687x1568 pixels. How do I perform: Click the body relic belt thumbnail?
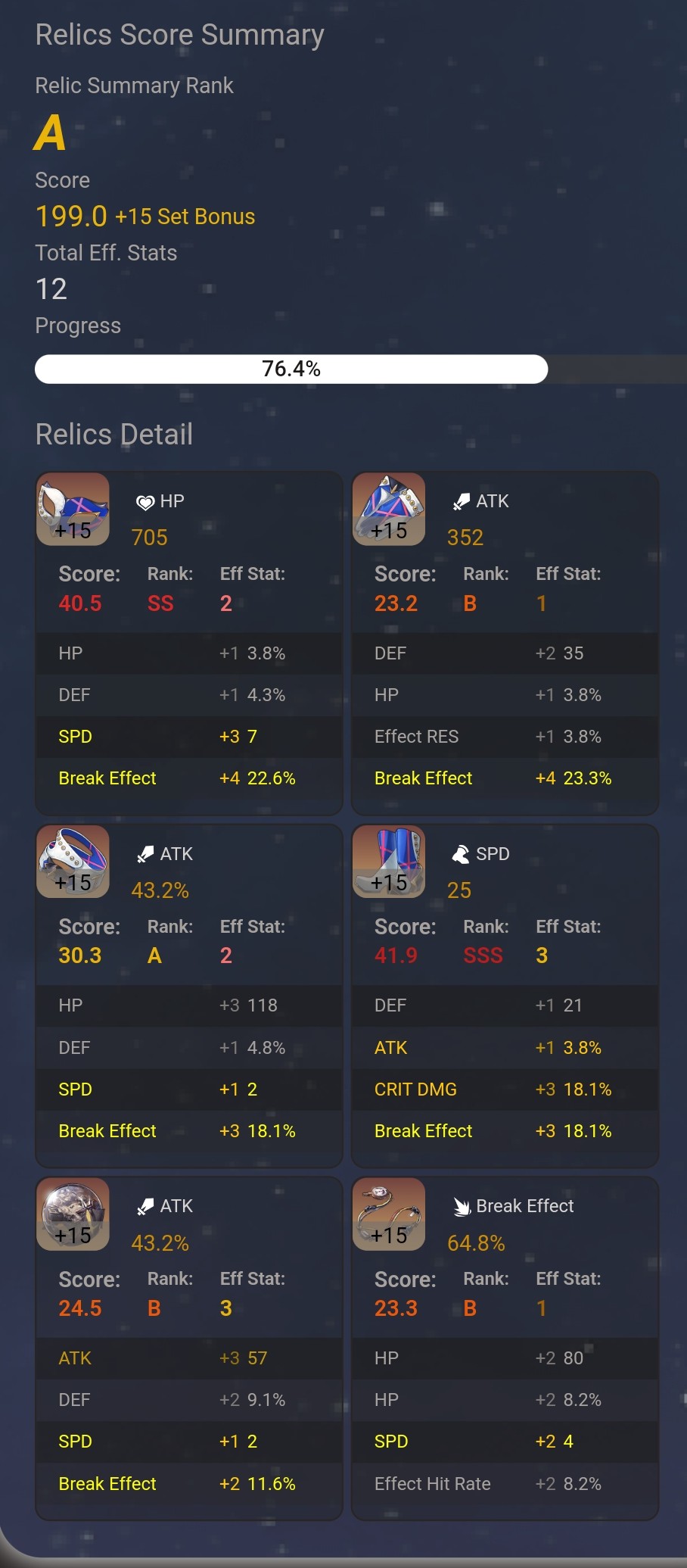[x=73, y=862]
